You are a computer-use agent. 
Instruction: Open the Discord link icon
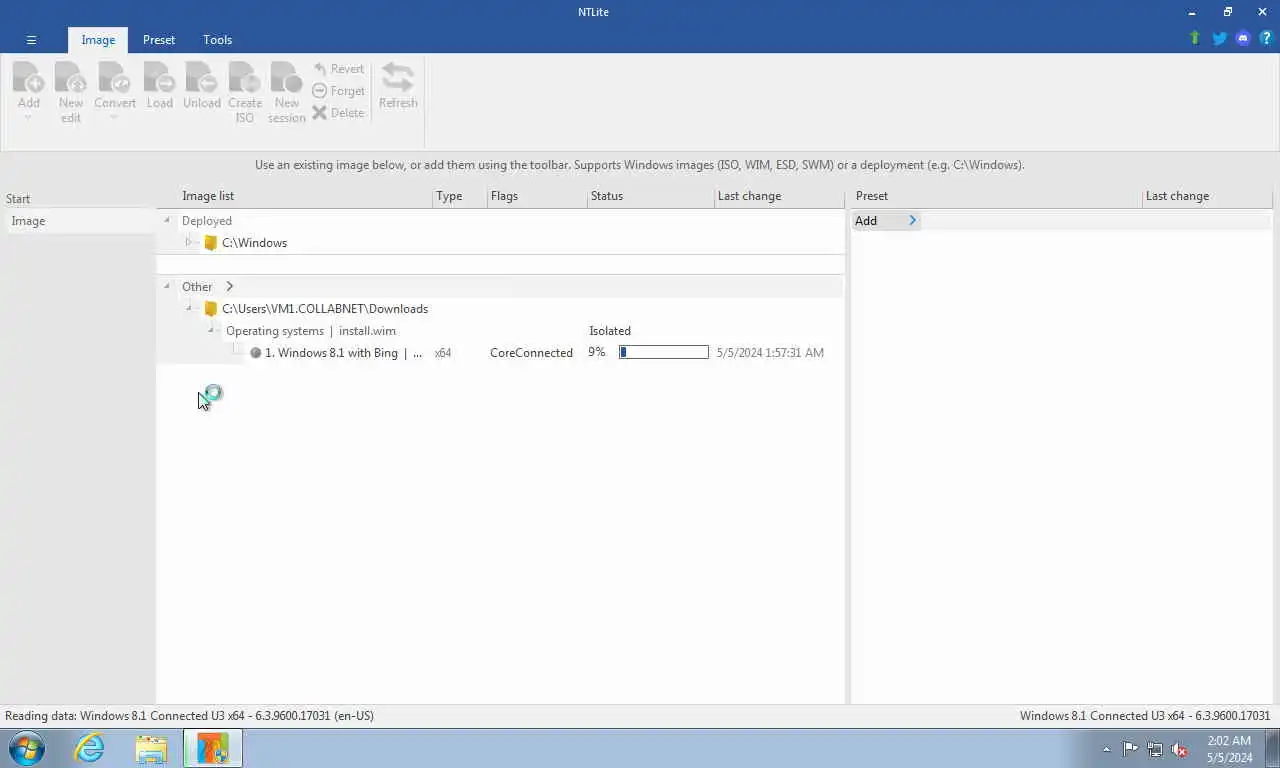click(1243, 38)
